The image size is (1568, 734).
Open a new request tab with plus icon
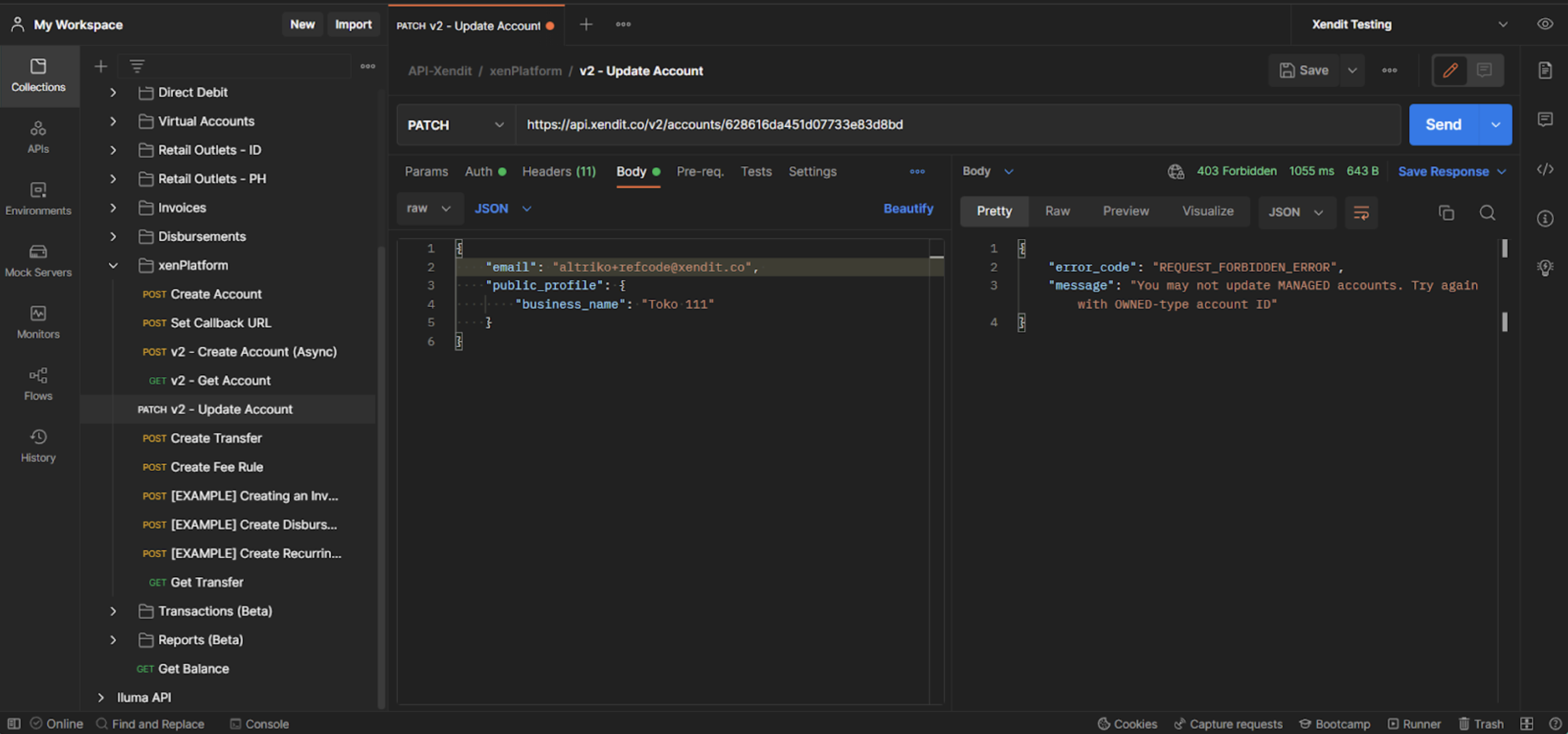click(586, 24)
